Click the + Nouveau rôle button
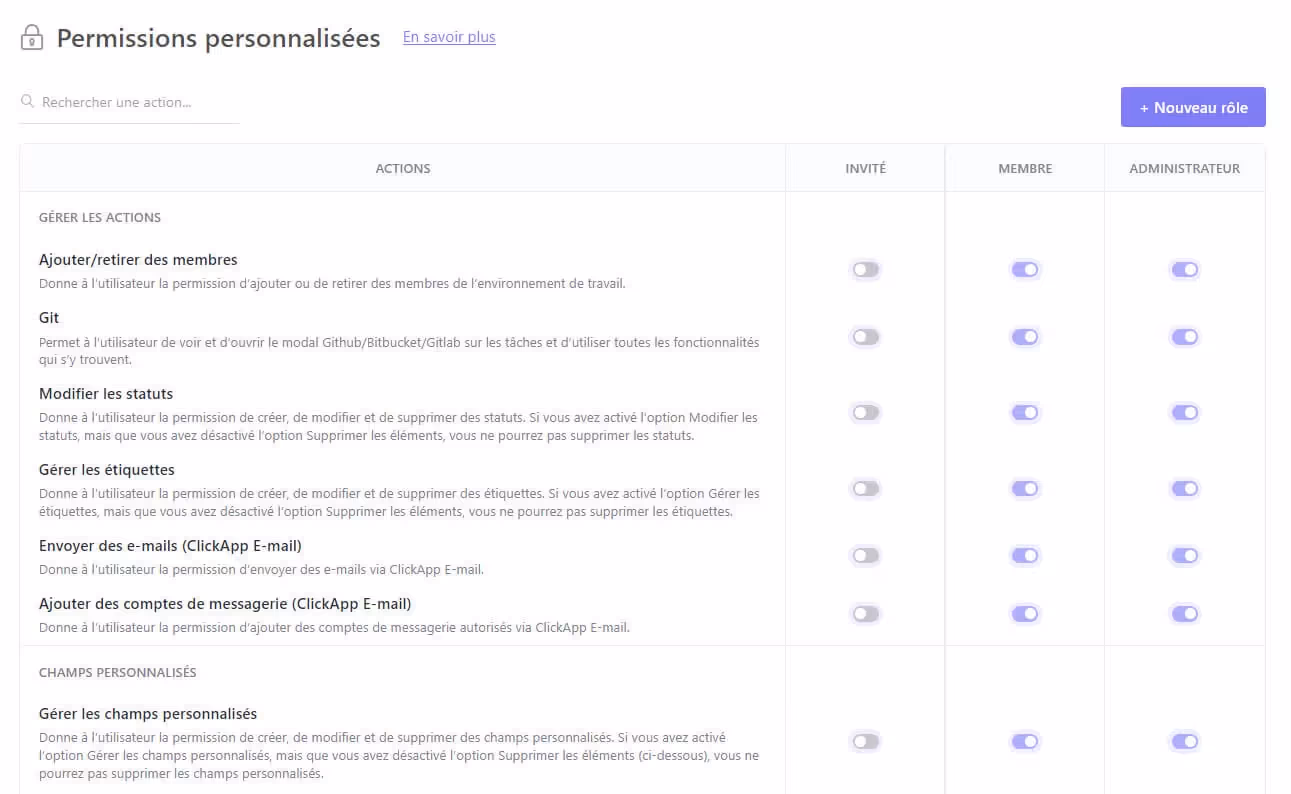The height and width of the screenshot is (794, 1291). pyautogui.click(x=1193, y=107)
